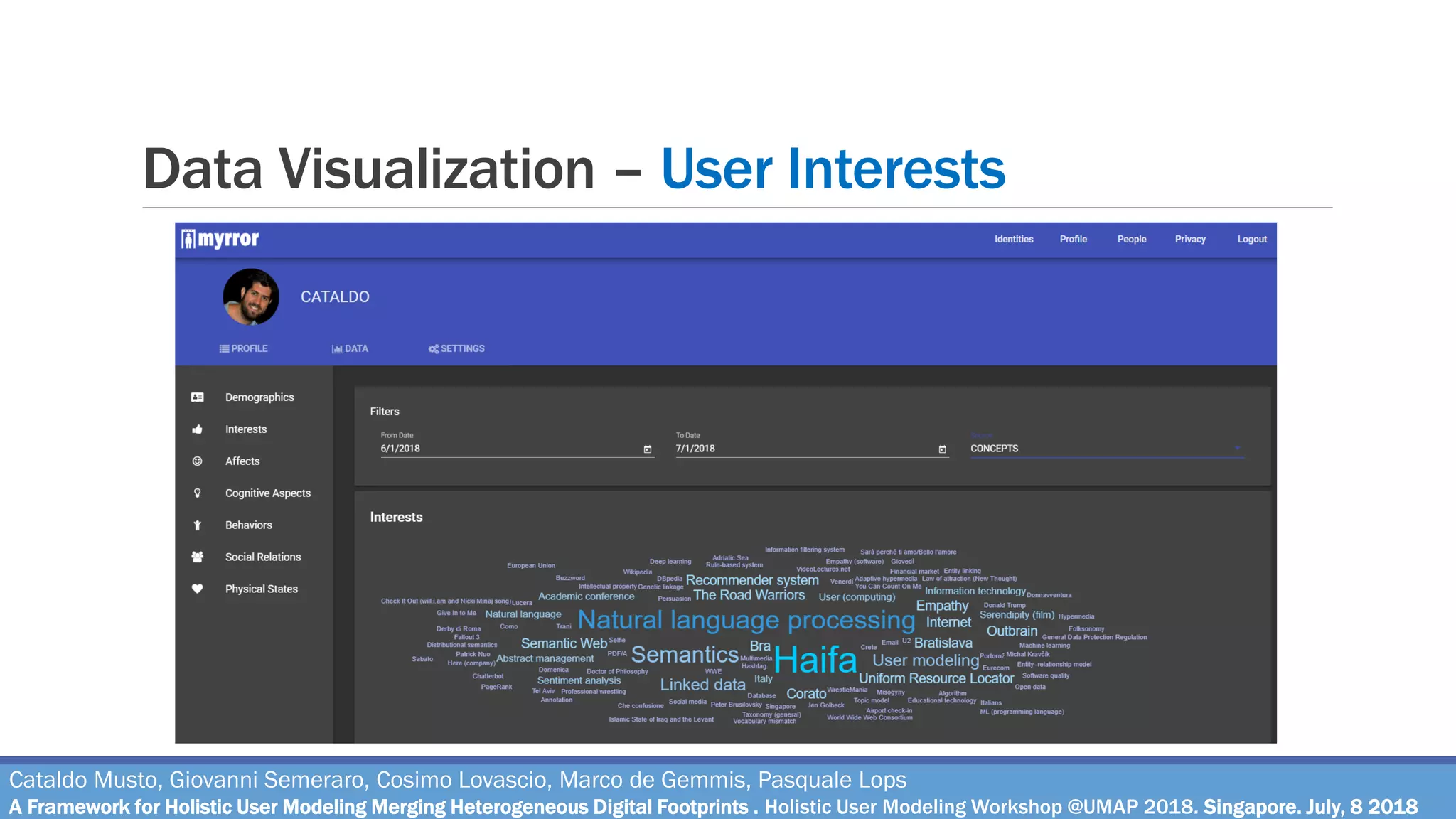Viewport: 1456px width, 819px height.
Task: Select Interests in the sidebar
Action: [246, 429]
